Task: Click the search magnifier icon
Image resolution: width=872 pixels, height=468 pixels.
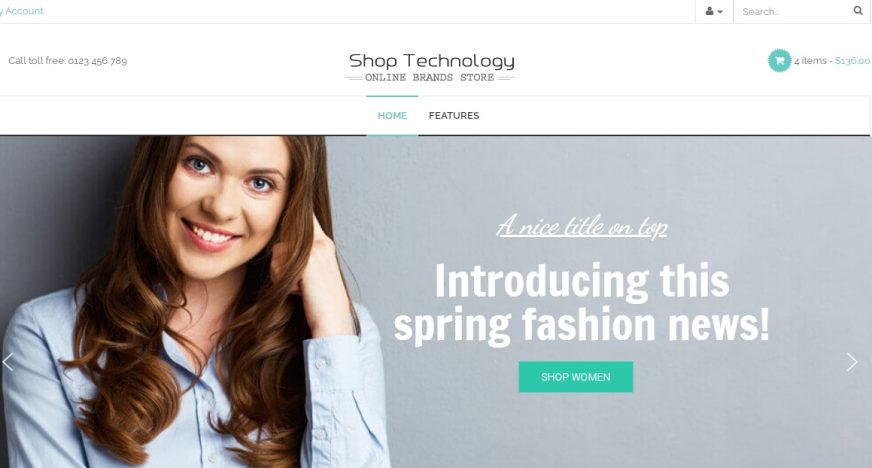Action: (x=858, y=11)
